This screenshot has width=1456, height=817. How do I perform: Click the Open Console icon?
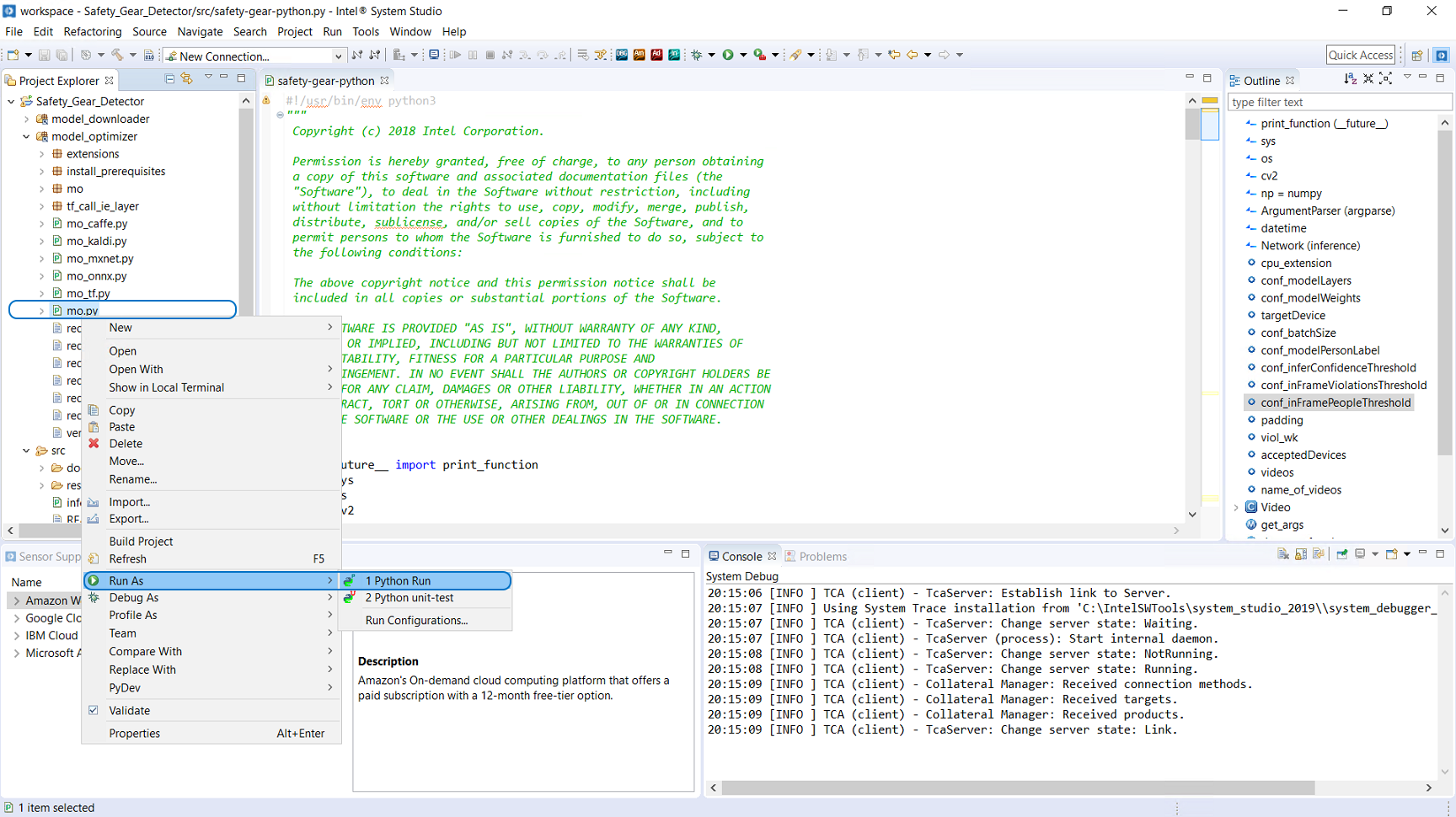[1392, 553]
